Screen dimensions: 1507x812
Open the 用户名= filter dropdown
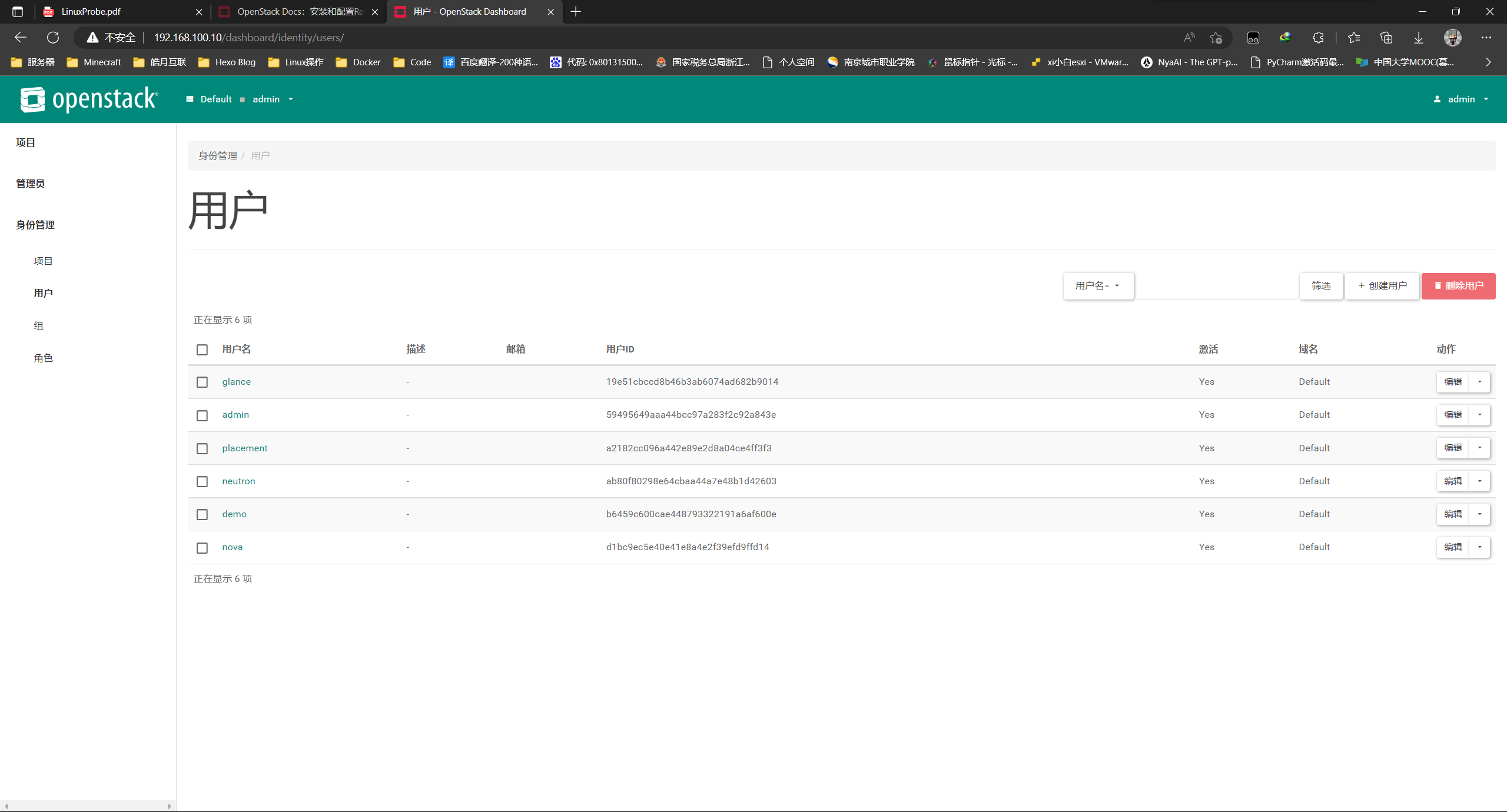coord(1098,286)
